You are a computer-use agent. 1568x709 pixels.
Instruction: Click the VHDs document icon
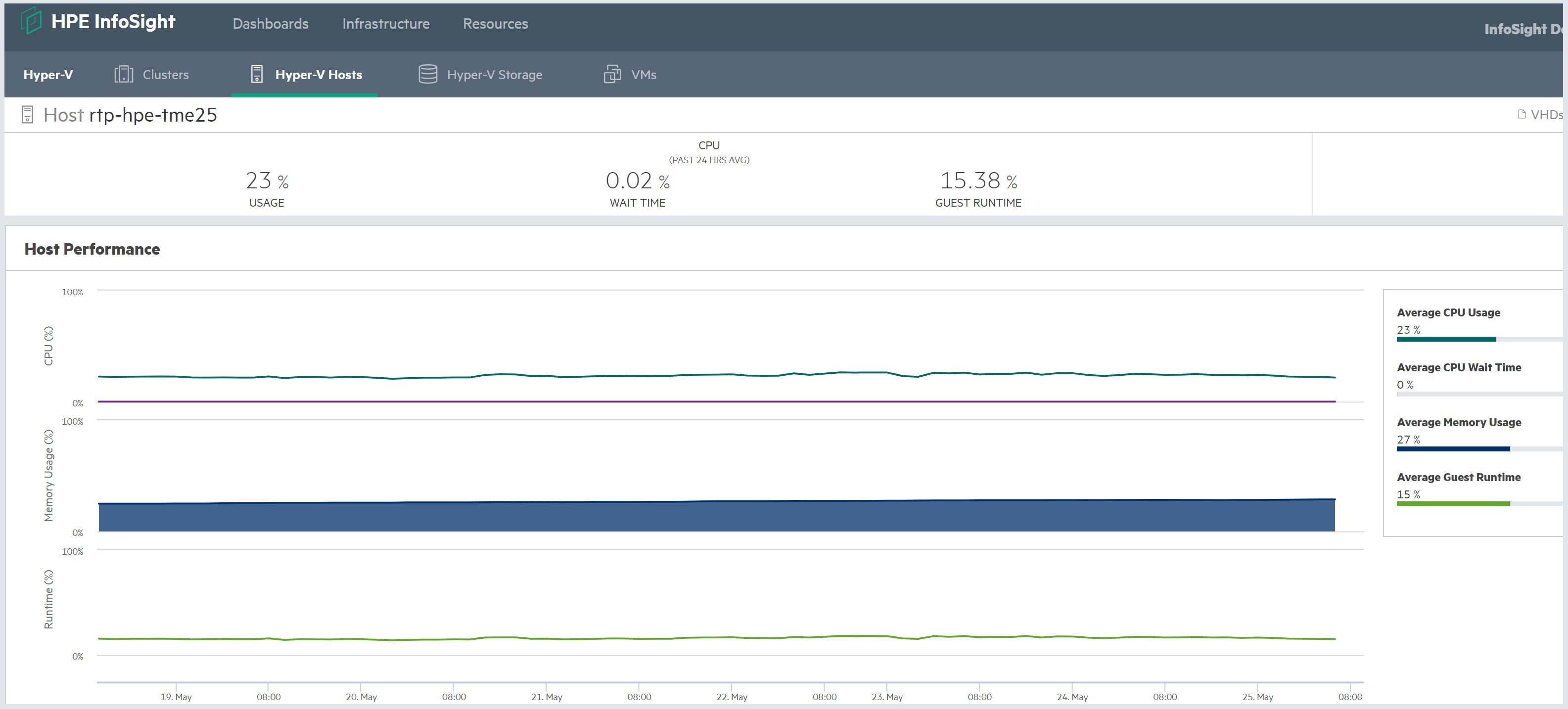(x=1522, y=114)
